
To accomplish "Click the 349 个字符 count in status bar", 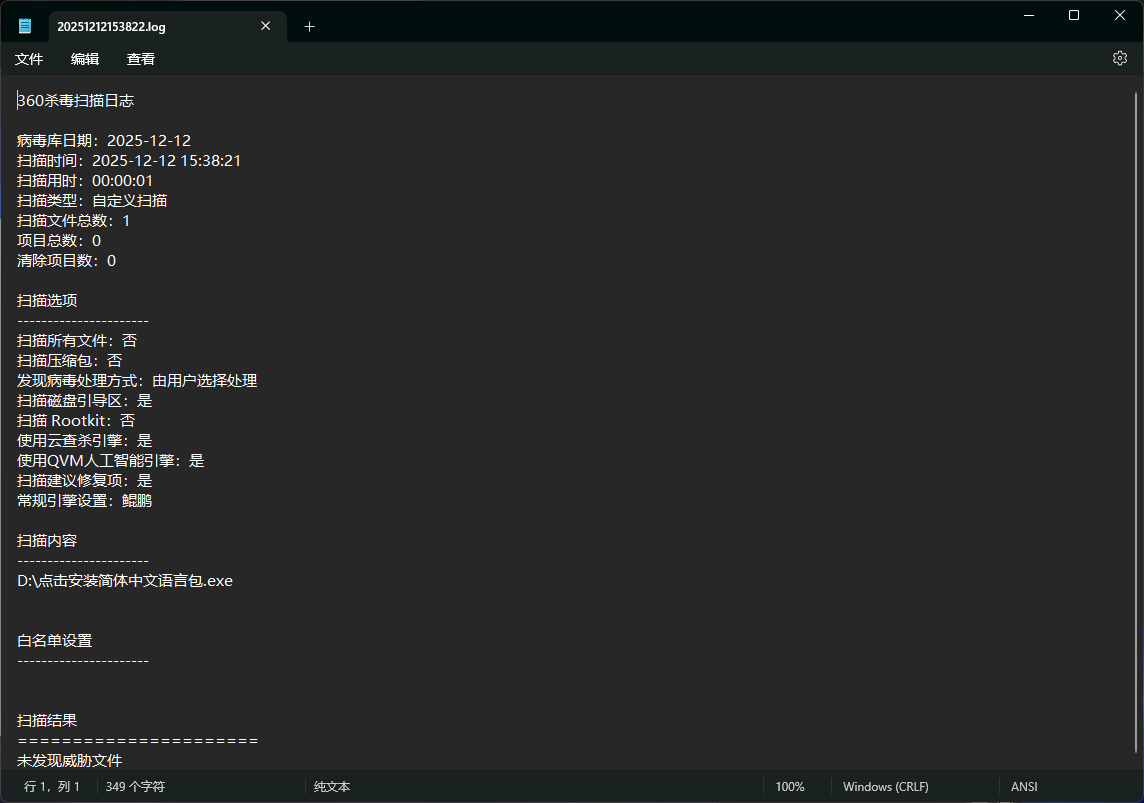I will (x=135, y=786).
